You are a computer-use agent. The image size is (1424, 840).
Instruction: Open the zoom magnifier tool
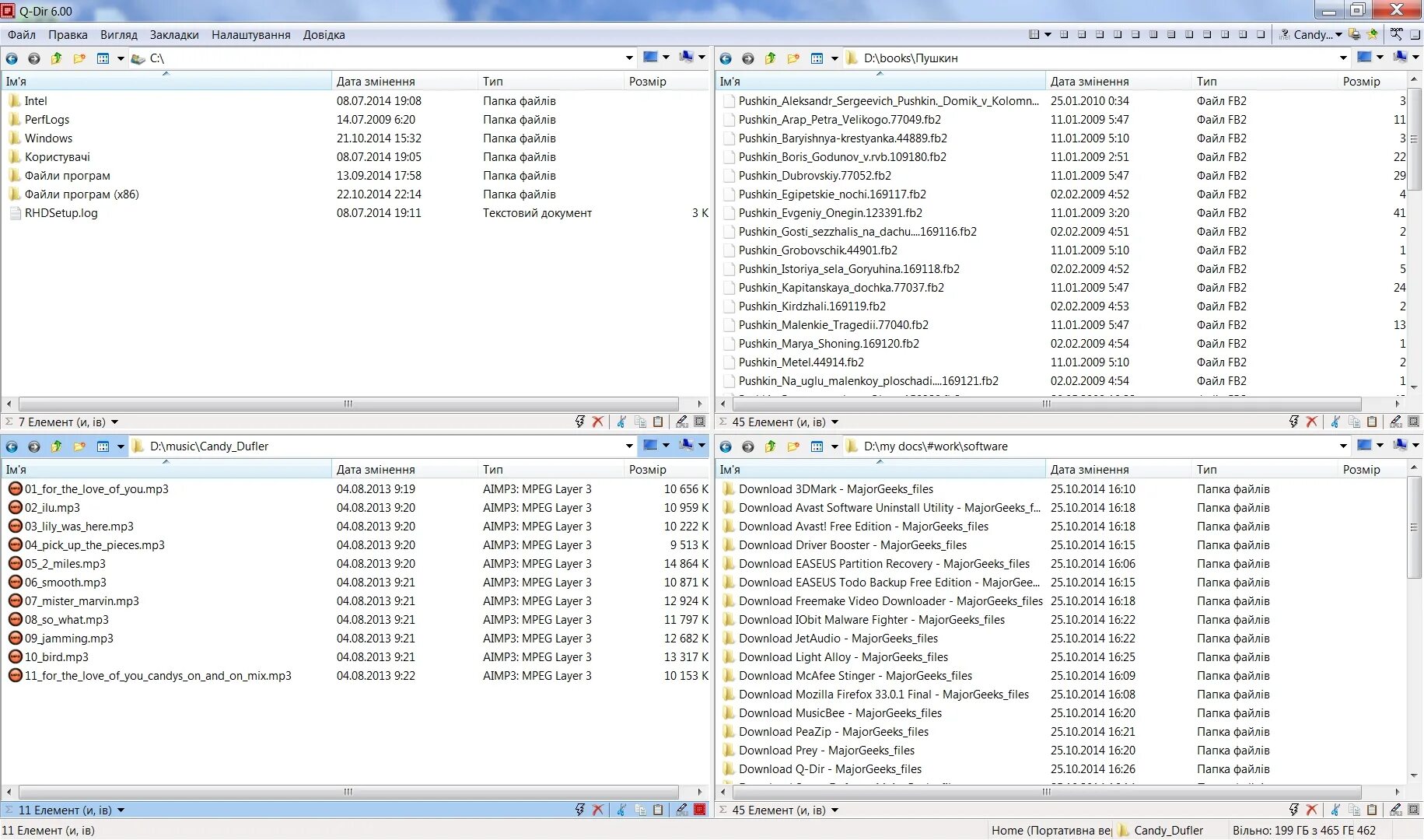click(x=1397, y=34)
